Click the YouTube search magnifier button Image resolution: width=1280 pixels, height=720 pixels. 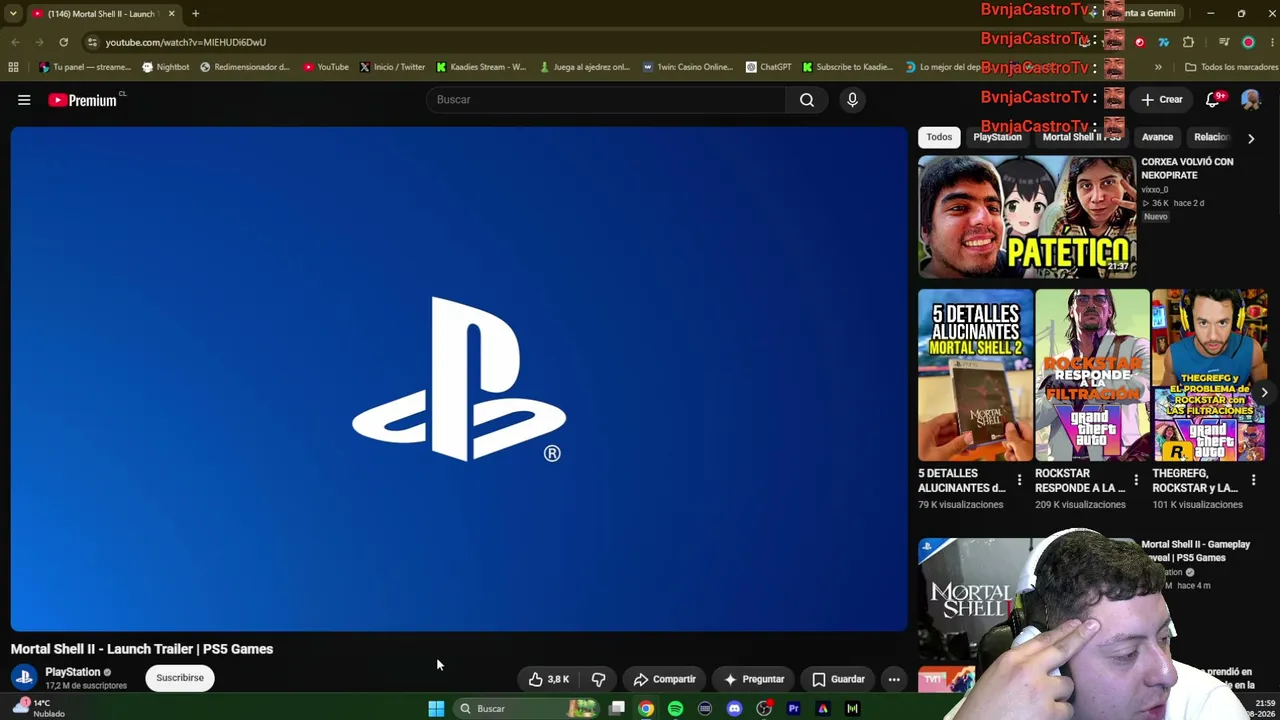coord(807,100)
